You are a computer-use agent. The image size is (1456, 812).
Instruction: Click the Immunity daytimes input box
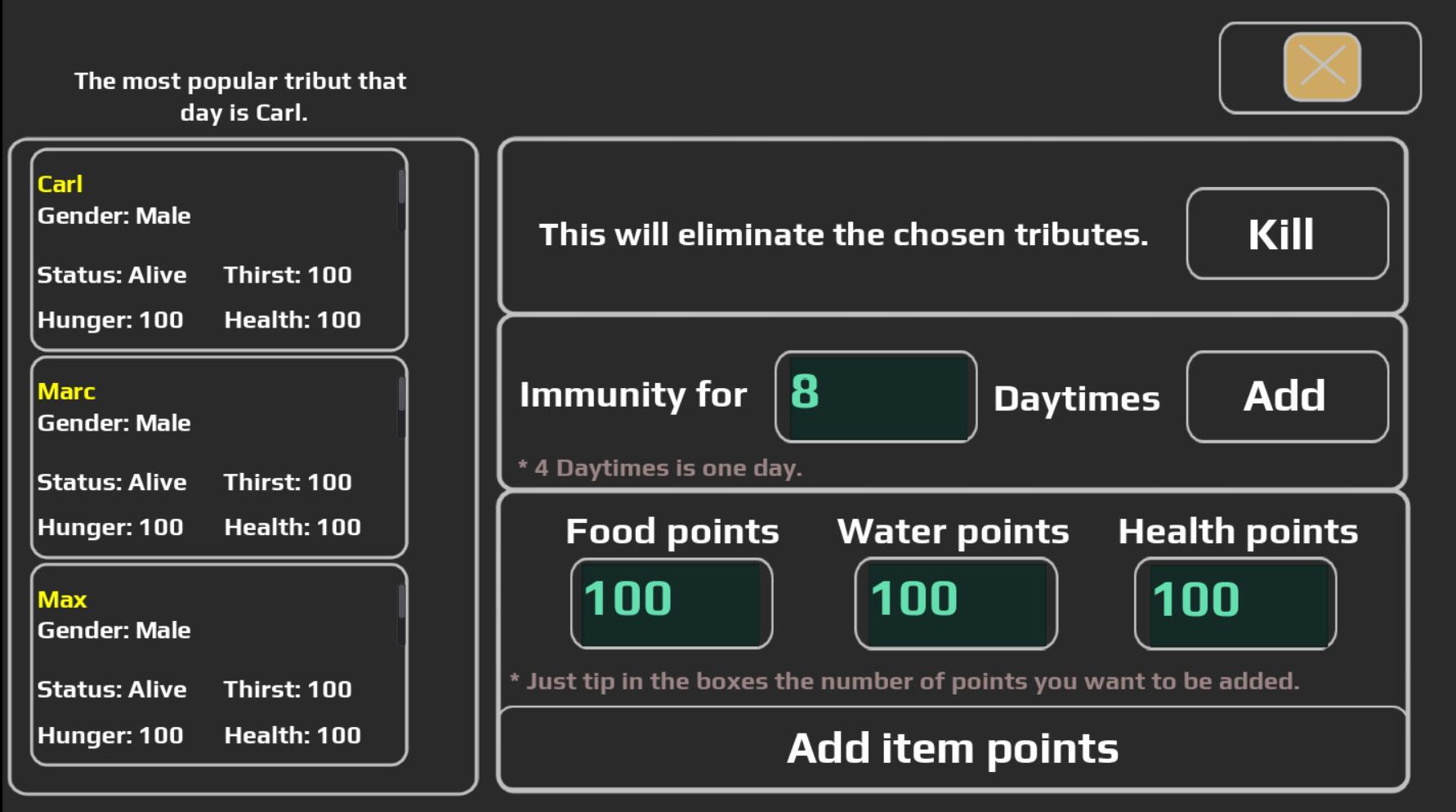tap(876, 397)
